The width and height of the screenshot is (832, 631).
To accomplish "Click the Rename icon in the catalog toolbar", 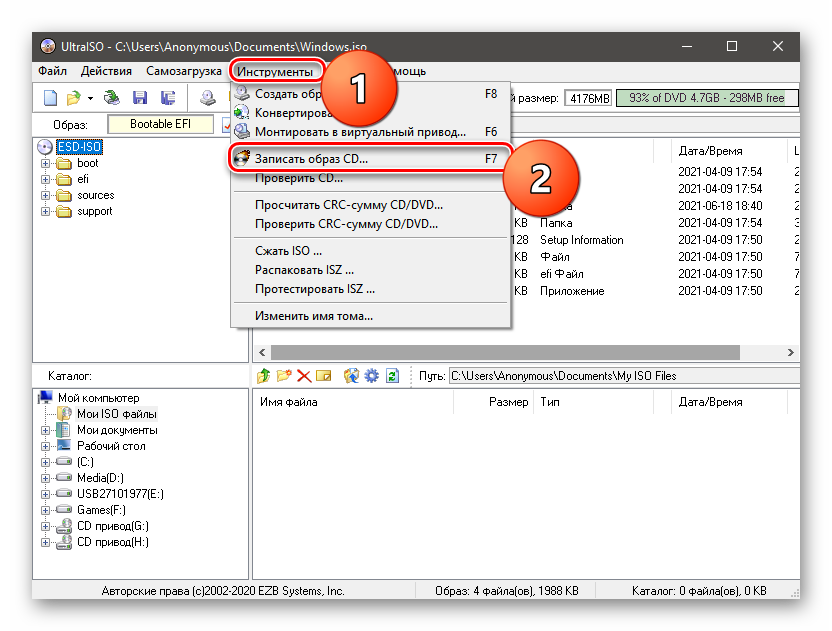I will [x=324, y=376].
